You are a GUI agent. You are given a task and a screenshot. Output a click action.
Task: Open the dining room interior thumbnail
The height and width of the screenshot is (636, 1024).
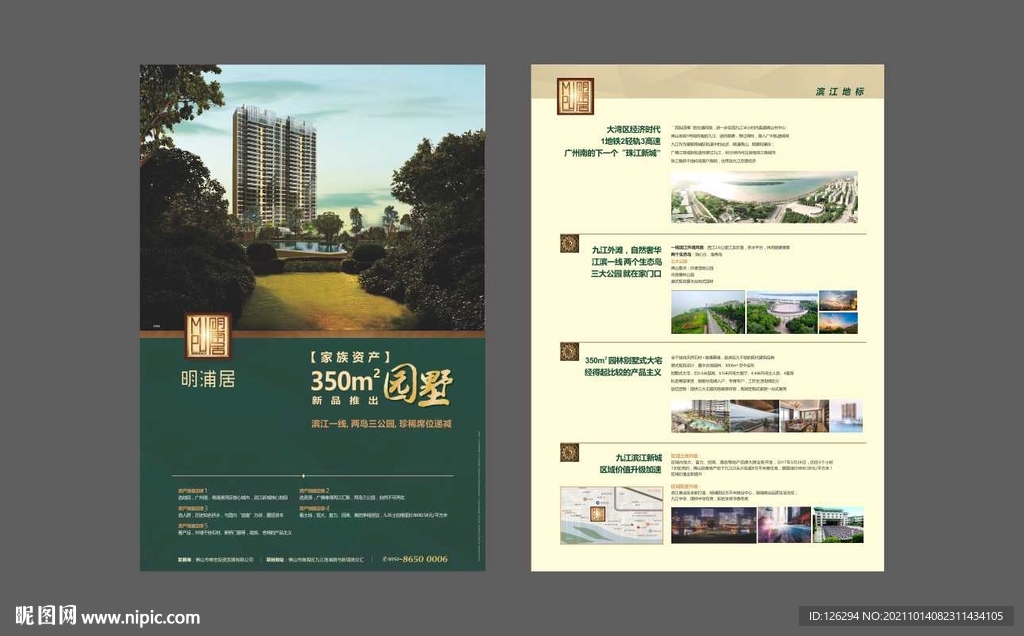(x=804, y=416)
